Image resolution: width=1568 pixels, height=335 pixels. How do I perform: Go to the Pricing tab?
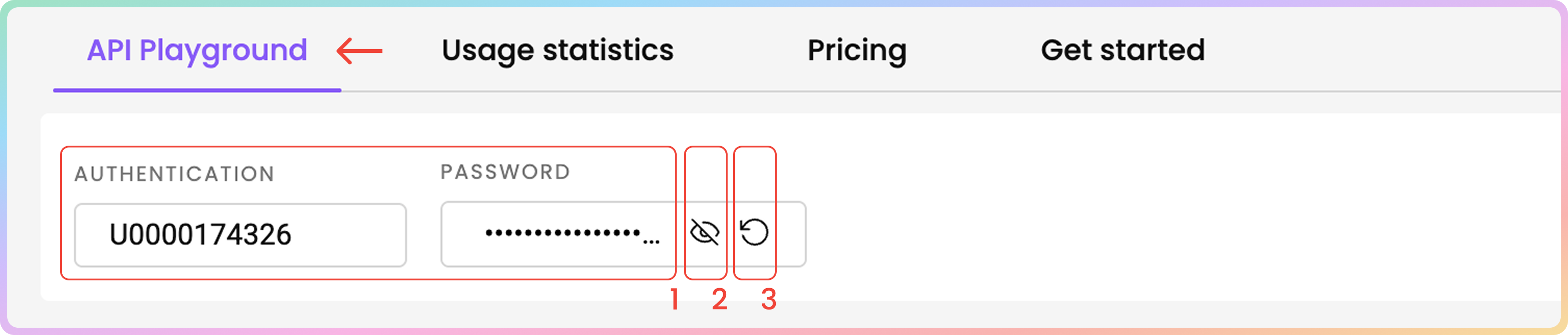point(857,51)
